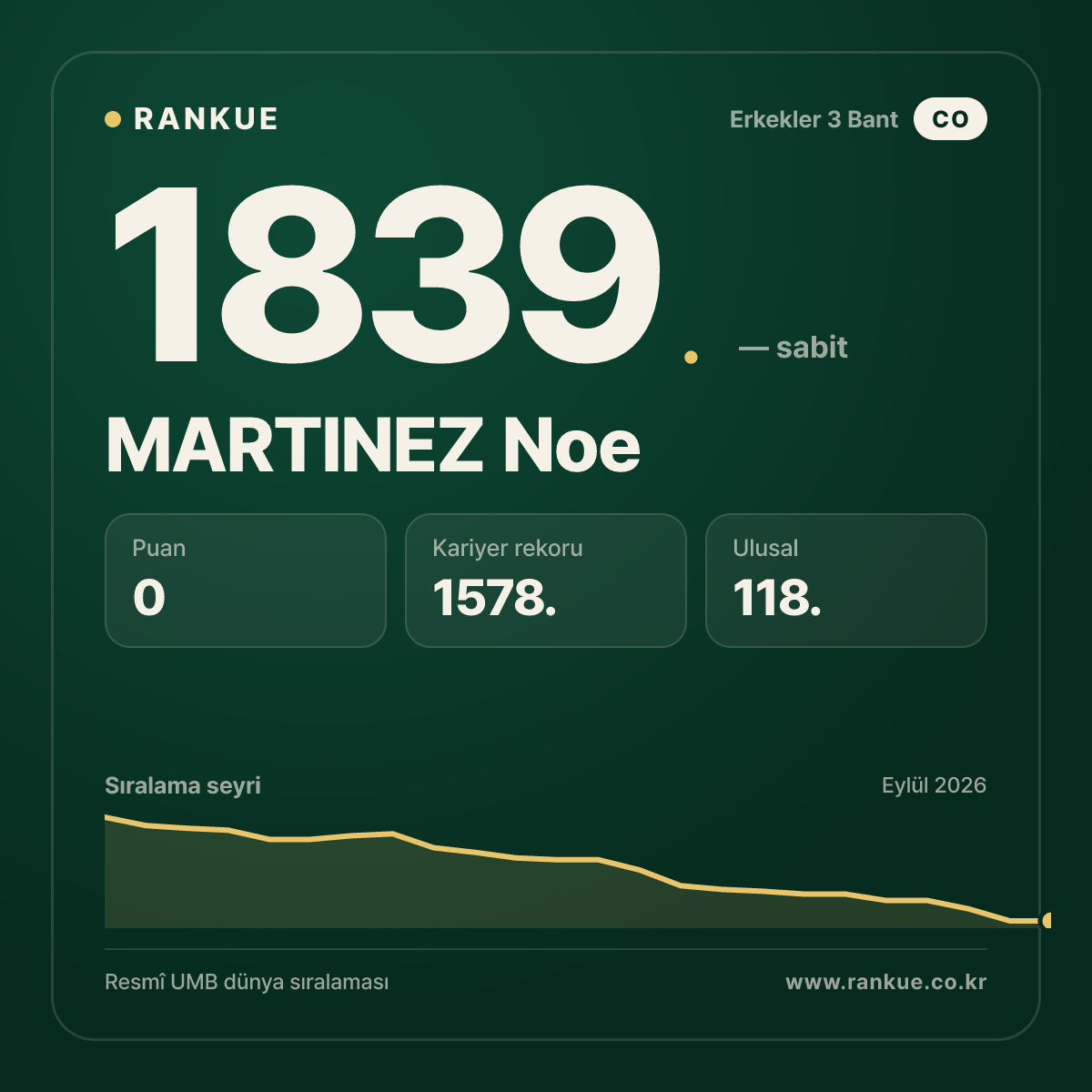The width and height of the screenshot is (1092, 1092).
Task: Click the 1578. career record value
Action: point(494,598)
